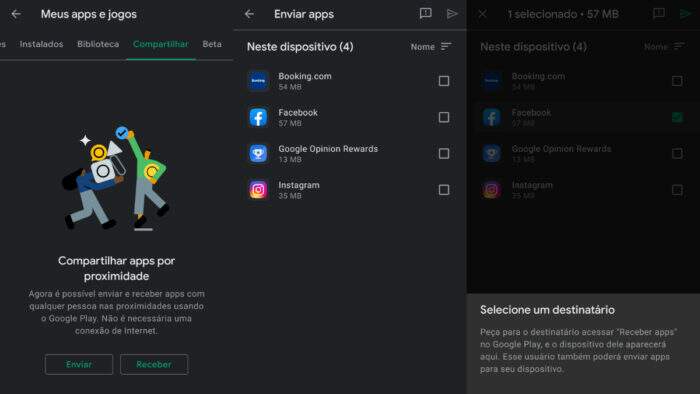Tap Google Opinion Rewards trophy icon
700x394 pixels.
point(258,153)
